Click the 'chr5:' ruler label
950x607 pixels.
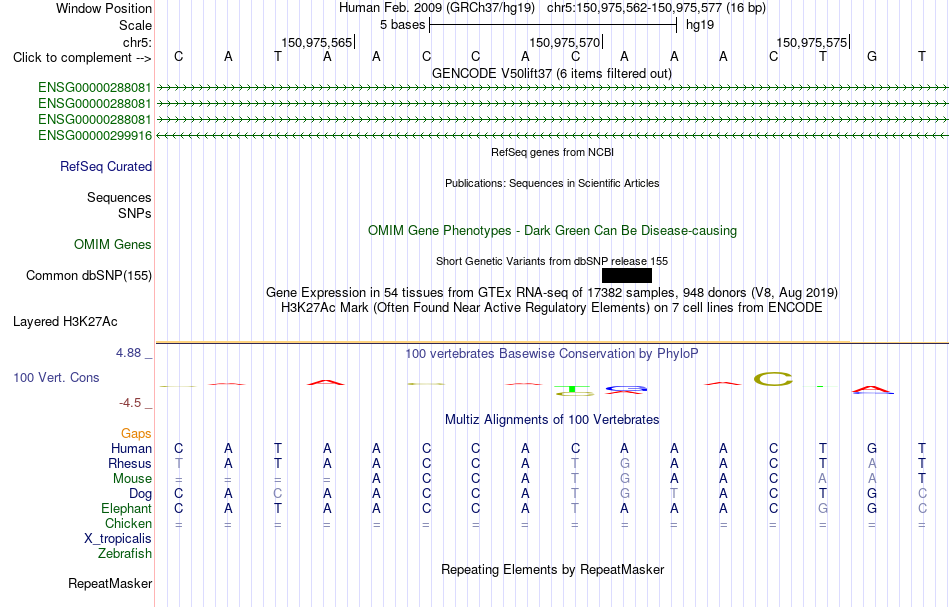tap(138, 42)
